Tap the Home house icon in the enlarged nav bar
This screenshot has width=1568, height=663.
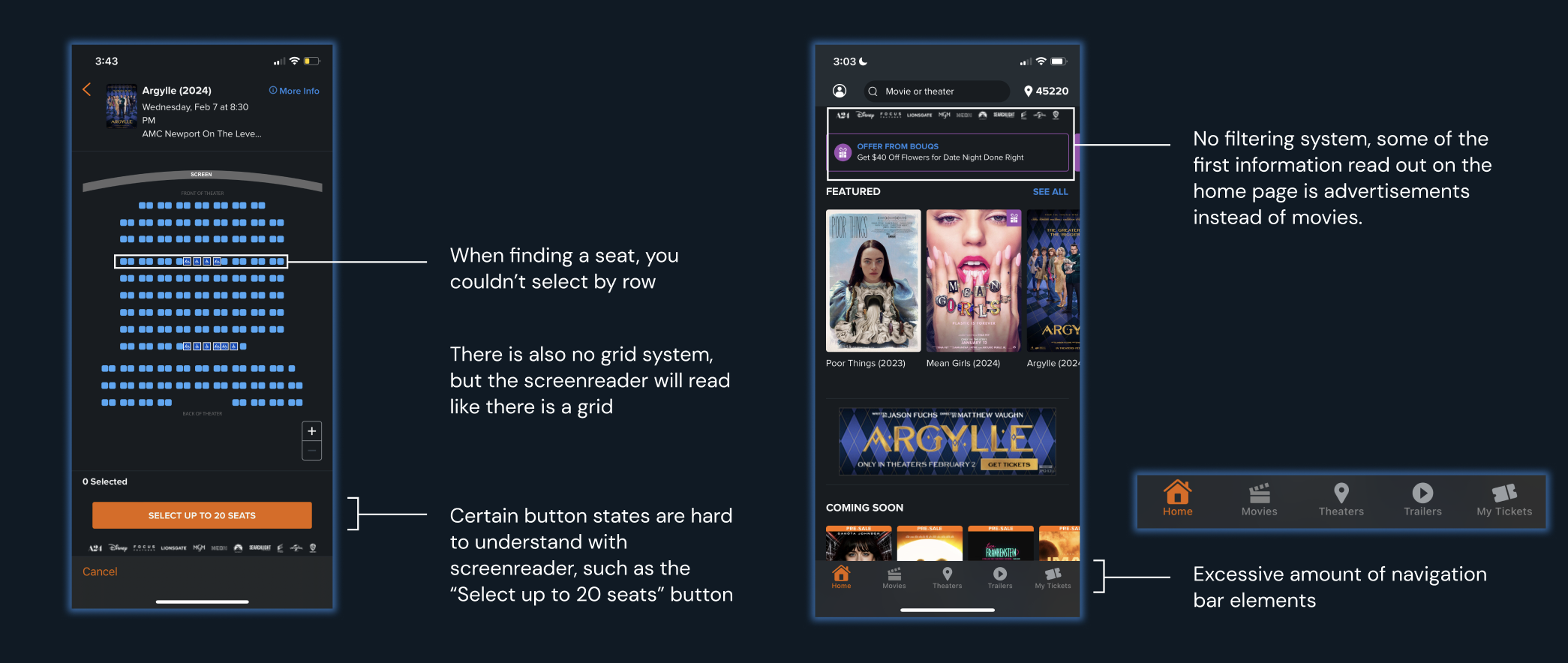(1178, 493)
